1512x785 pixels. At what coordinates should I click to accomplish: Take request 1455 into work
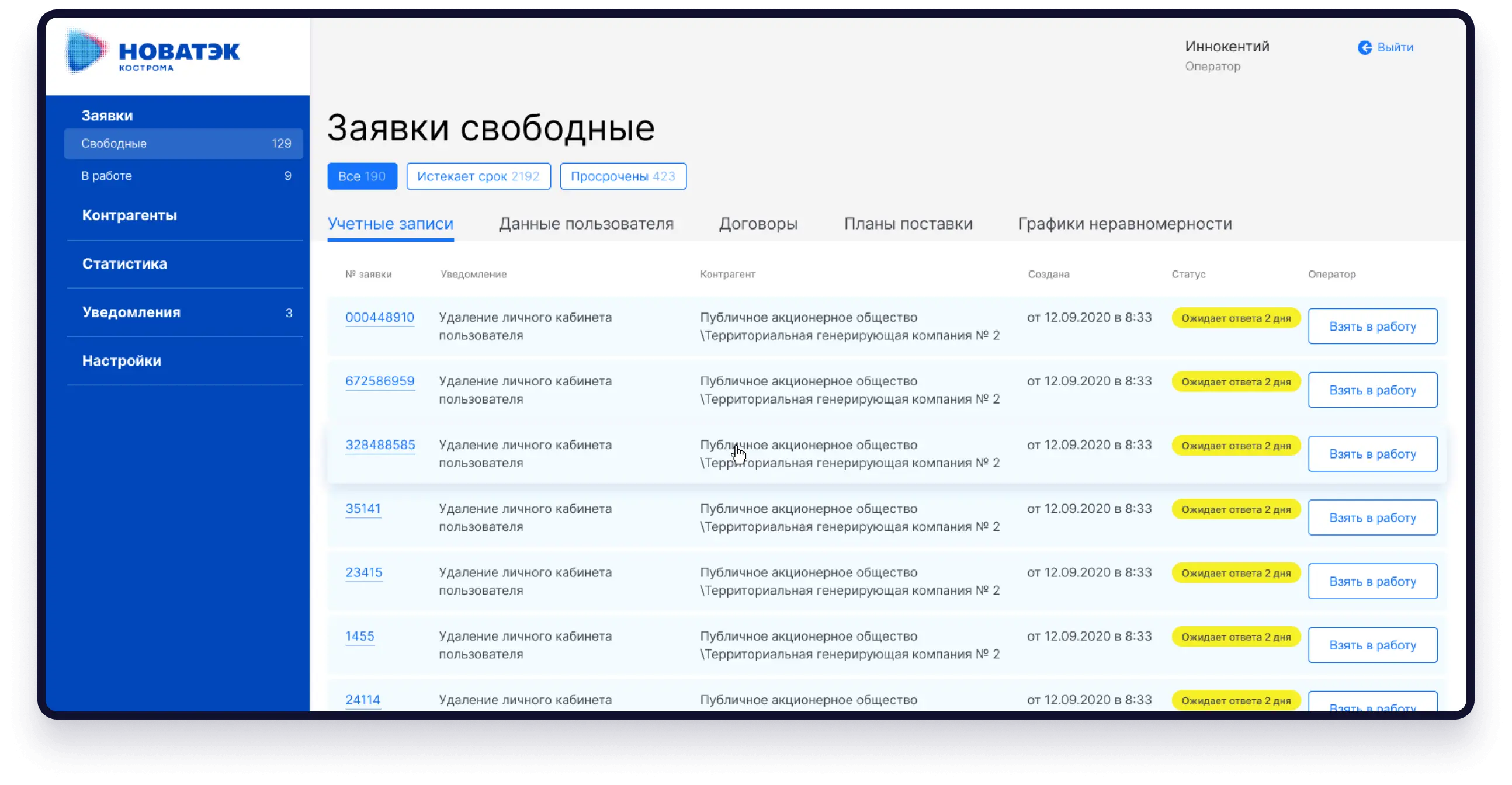point(1372,645)
